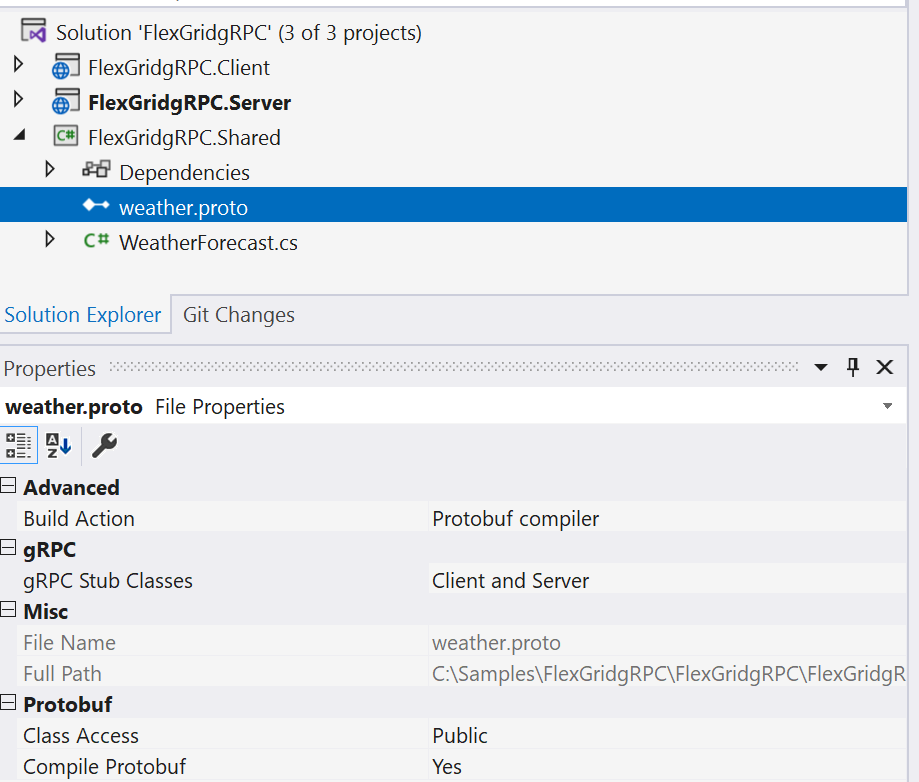The height and width of the screenshot is (782, 919).
Task: Open Property Pages using the wrench icon
Action: 103,445
